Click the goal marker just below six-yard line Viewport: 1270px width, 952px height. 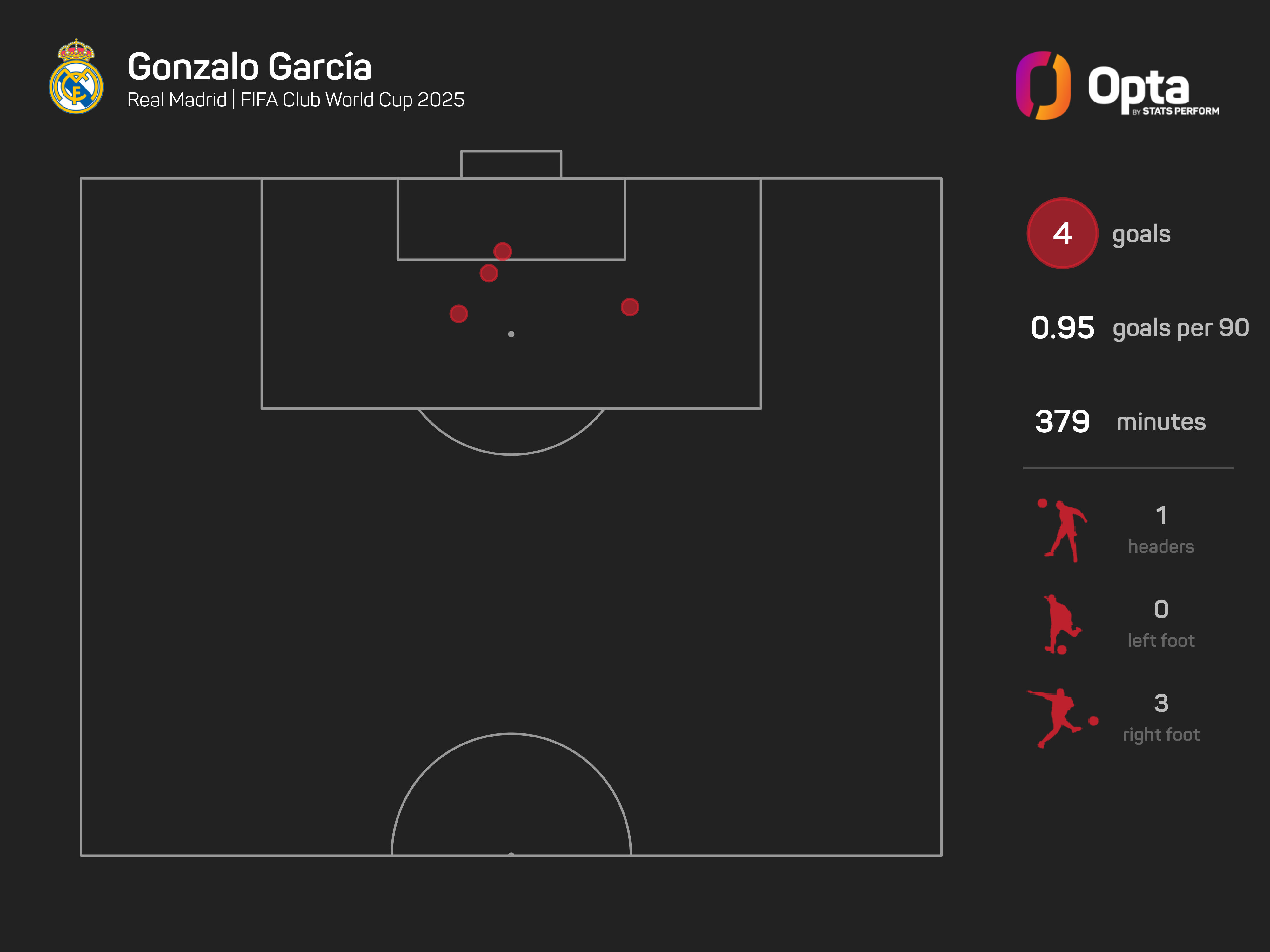(x=489, y=273)
